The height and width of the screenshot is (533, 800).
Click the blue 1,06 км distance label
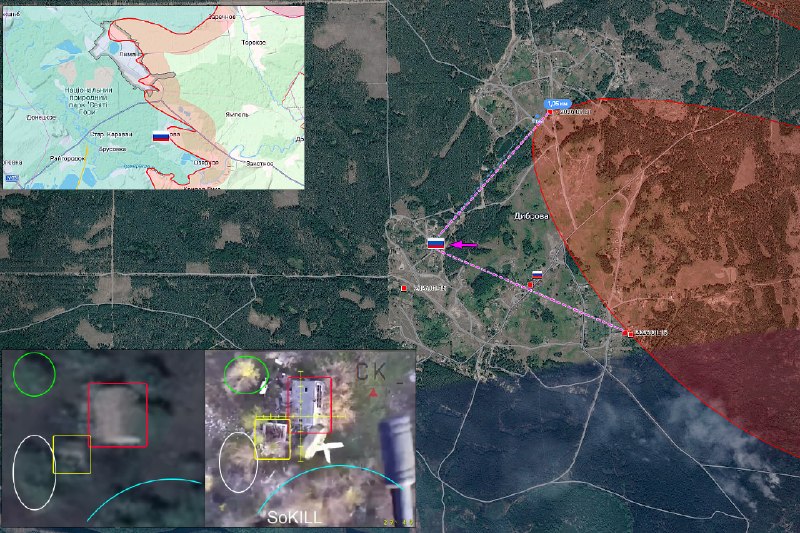point(557,104)
